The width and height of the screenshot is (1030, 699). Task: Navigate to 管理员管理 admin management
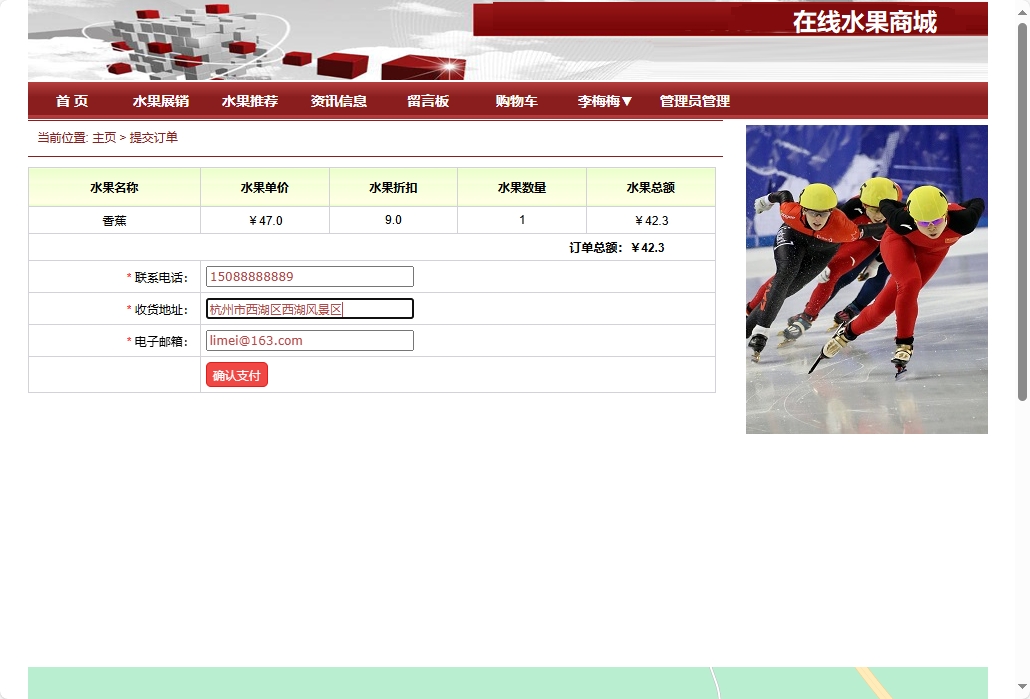click(693, 101)
